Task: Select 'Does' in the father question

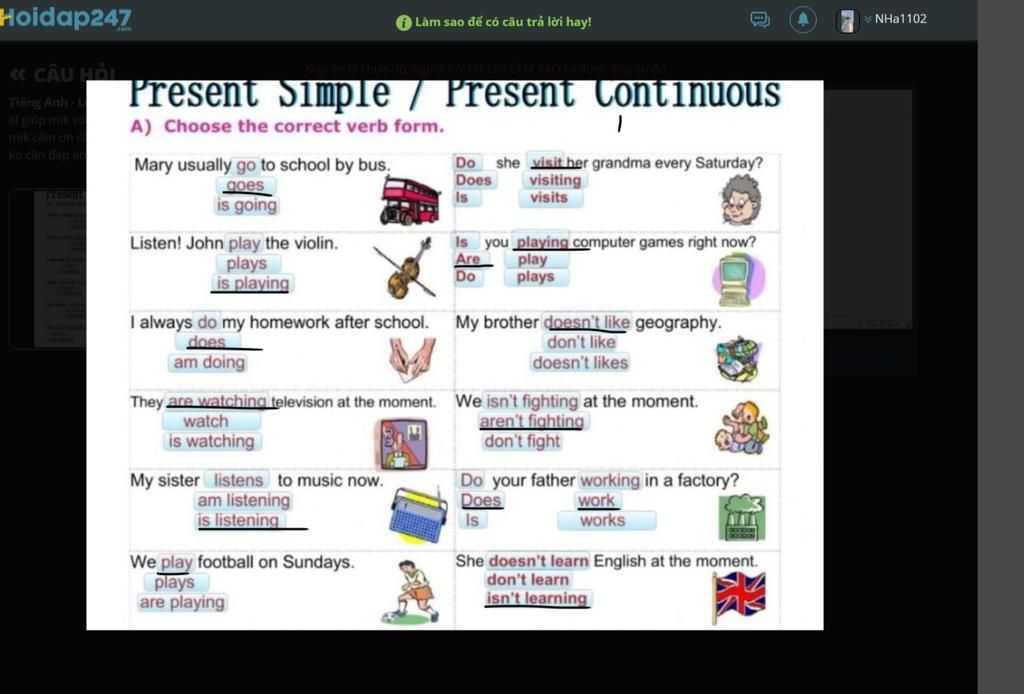Action: point(481,500)
